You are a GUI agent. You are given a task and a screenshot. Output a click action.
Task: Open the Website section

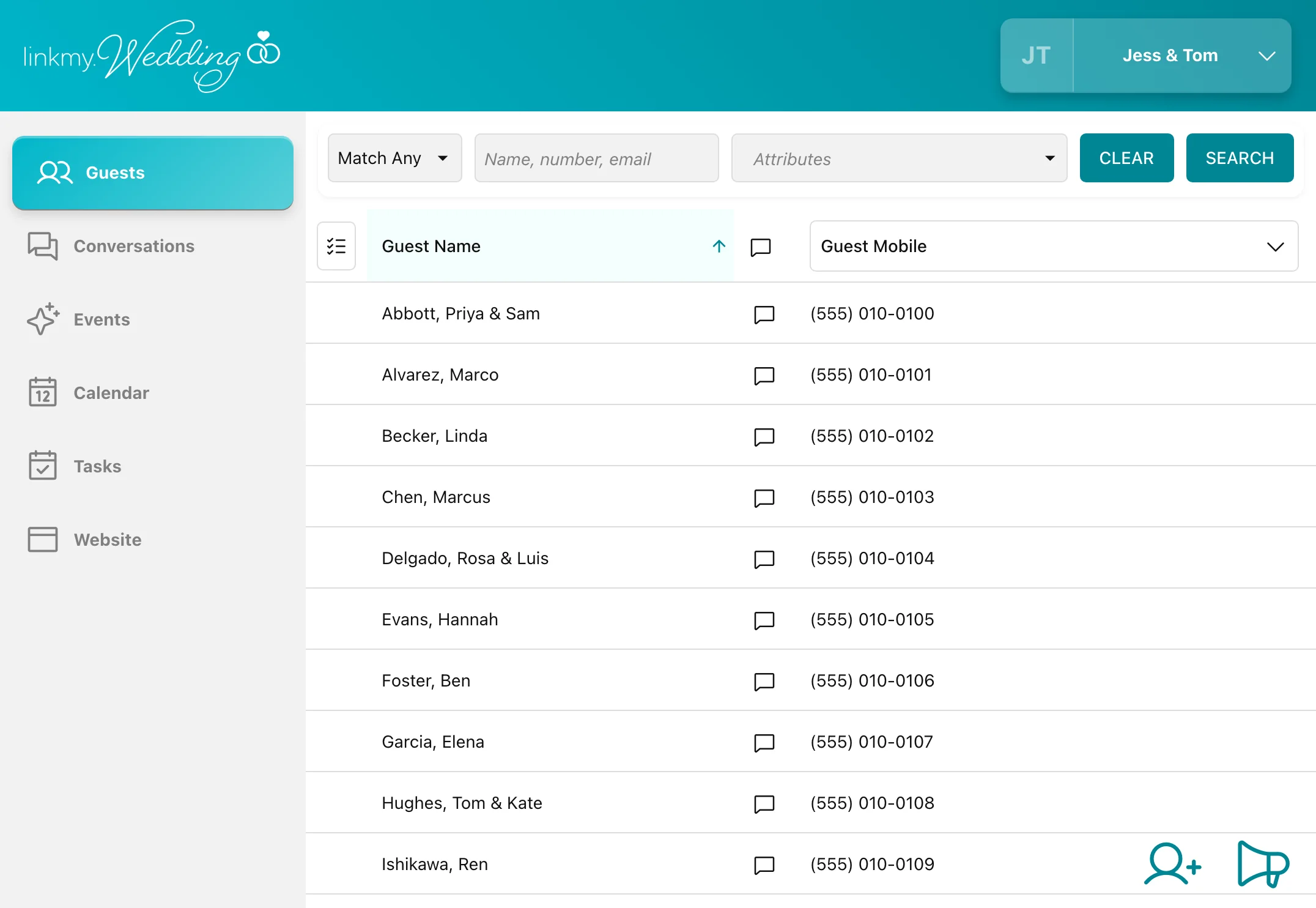click(x=84, y=540)
